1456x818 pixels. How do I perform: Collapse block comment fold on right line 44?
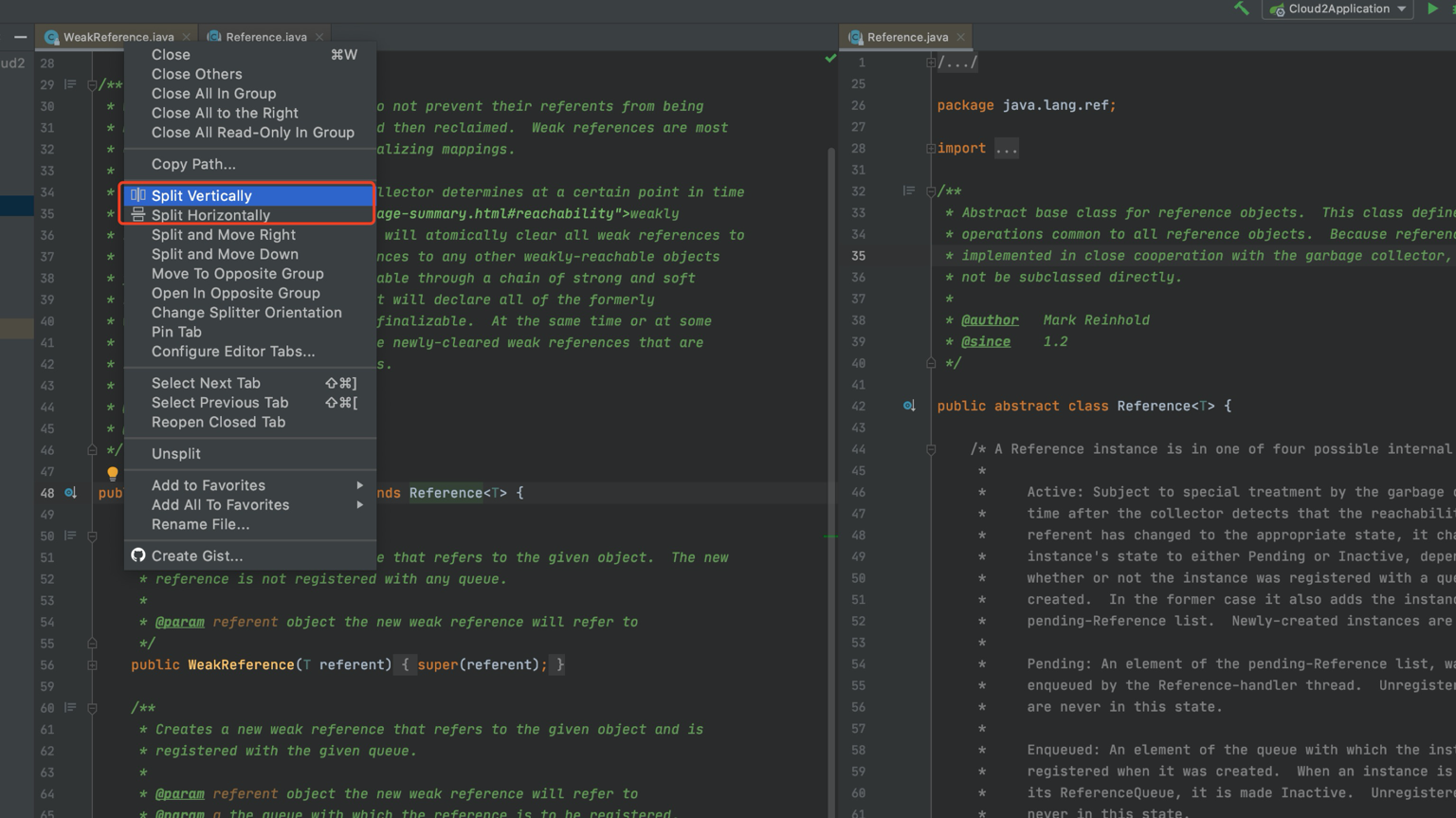(x=931, y=449)
